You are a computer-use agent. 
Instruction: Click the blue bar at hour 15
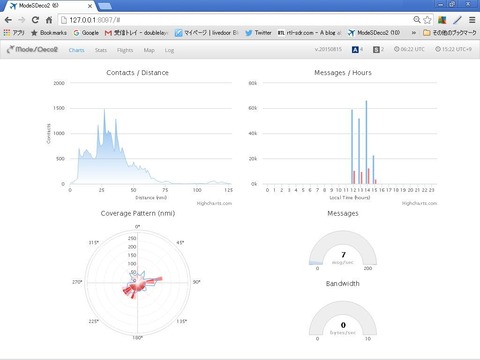point(373,169)
